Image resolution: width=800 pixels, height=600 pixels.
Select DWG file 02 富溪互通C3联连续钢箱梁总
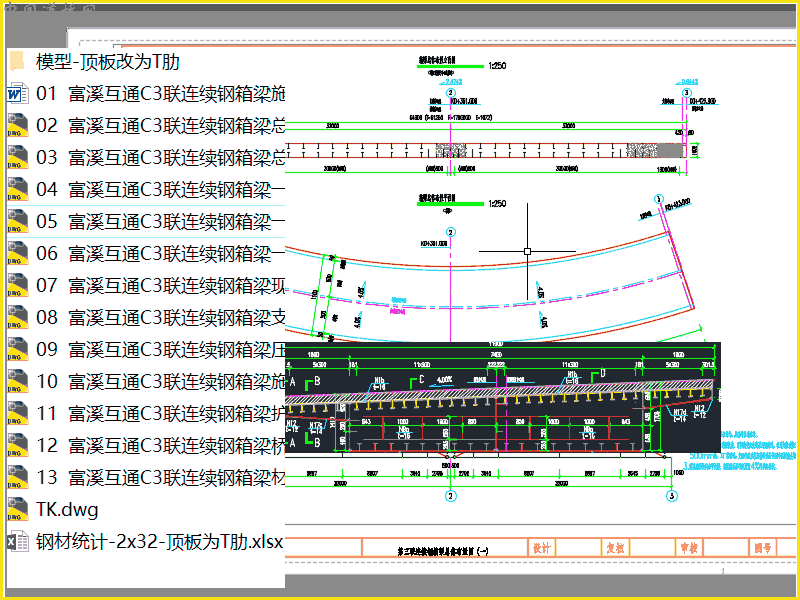[146, 126]
